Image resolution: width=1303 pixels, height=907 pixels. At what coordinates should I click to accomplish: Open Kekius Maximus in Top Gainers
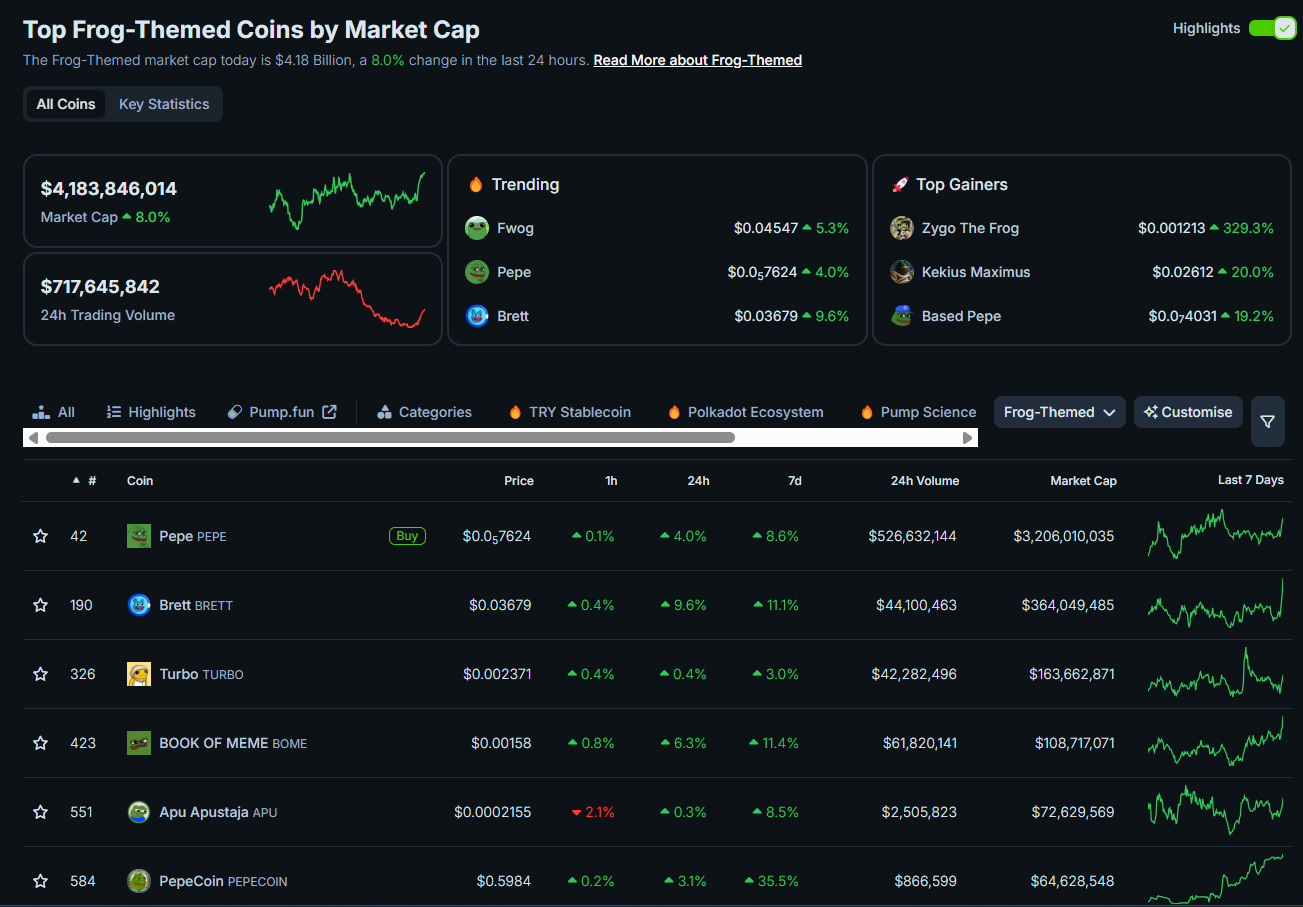pos(976,272)
